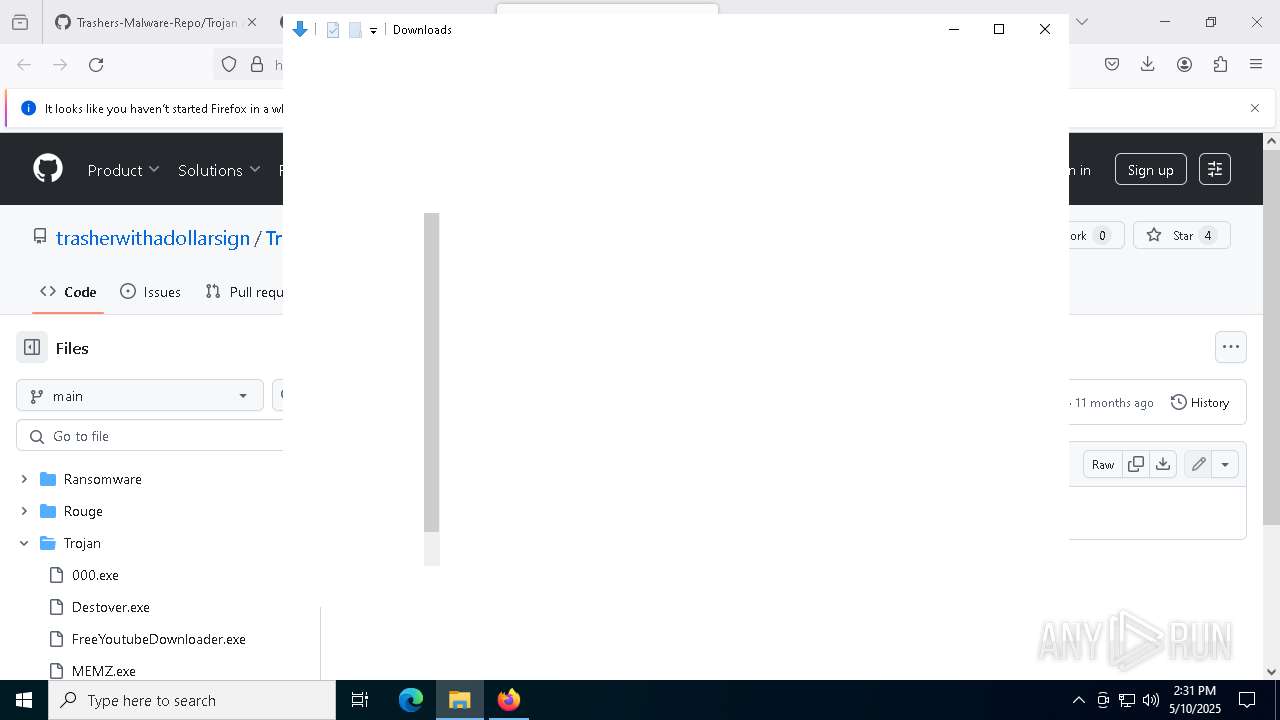
Task: Click New folder icon in Downloads toolbar
Action: pyautogui.click(x=355, y=30)
